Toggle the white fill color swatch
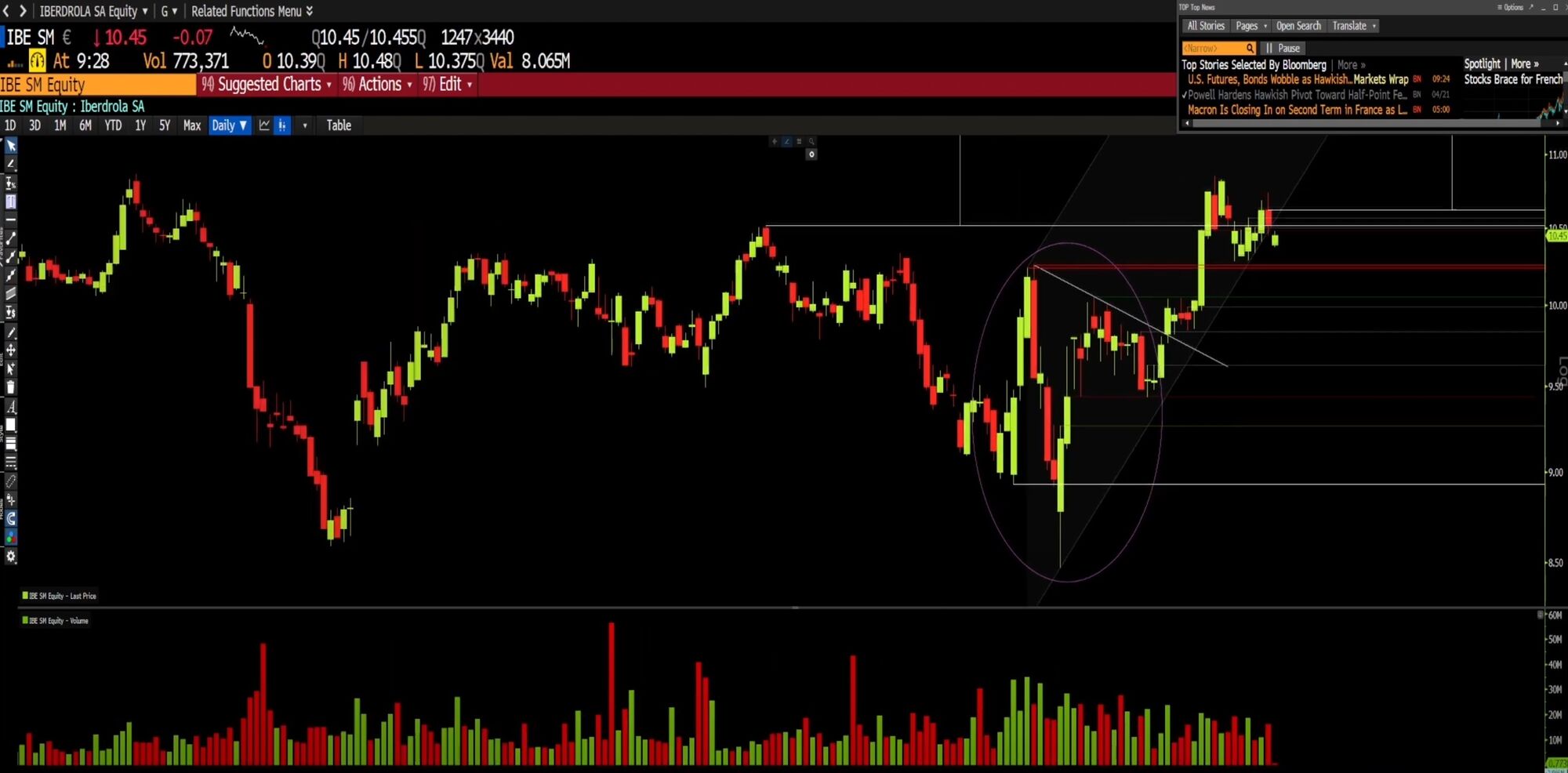Screen dimensions: 1568x773 [x=11, y=425]
